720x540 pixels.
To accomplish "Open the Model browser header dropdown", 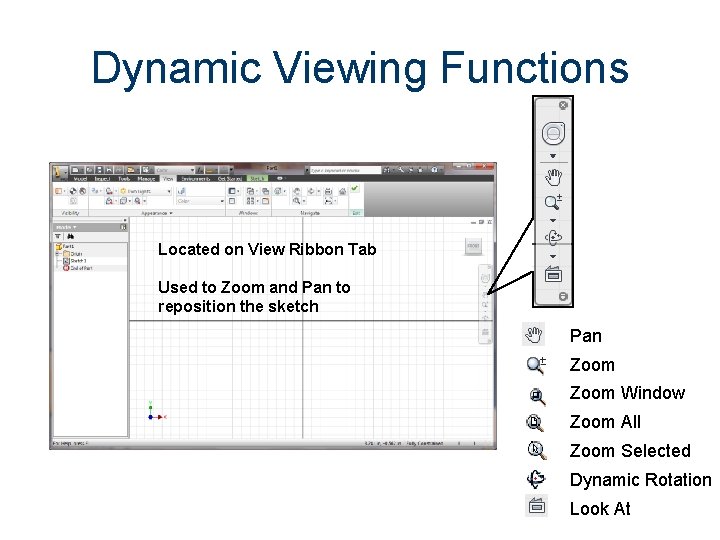I will 66,227.
